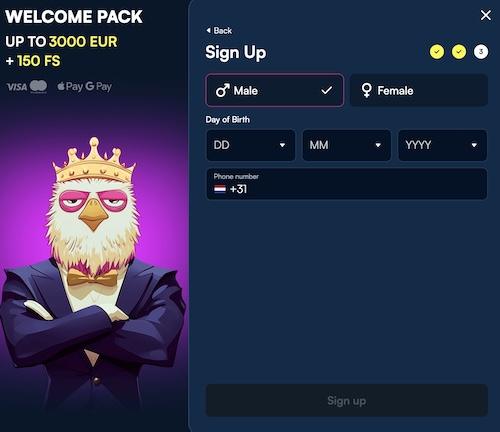Click the Sign up button
The width and height of the screenshot is (500, 432).
347,400
